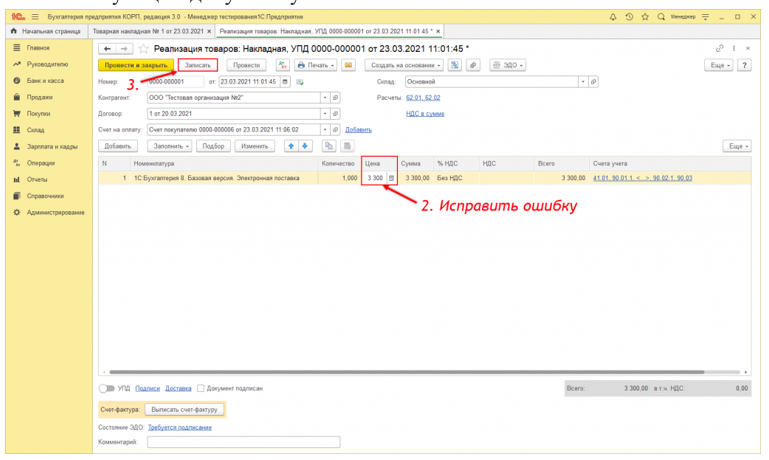Click the copy rows icon
Viewport: 769px width, 460px height.
[x=329, y=146]
